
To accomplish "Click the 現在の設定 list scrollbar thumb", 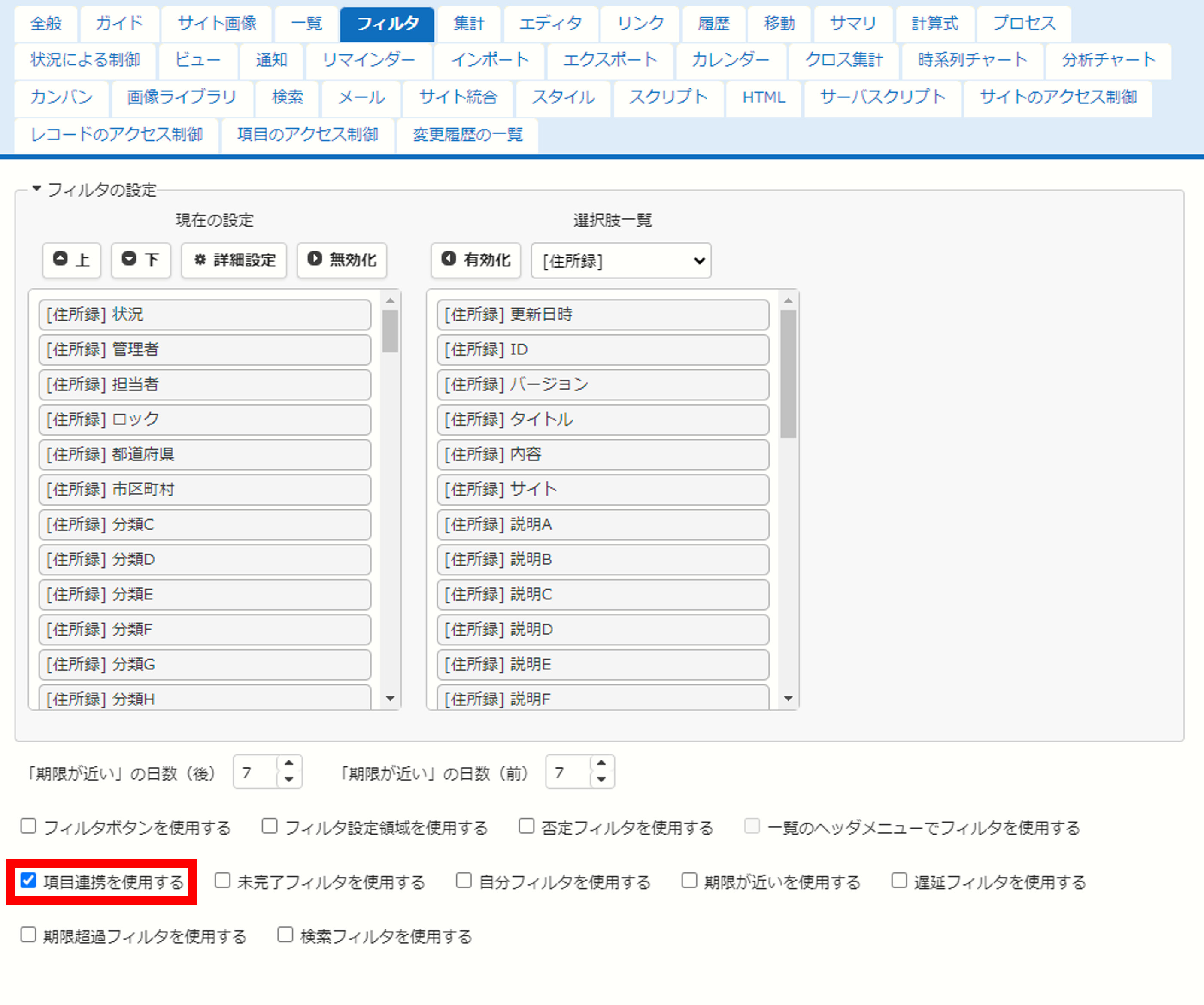I will tap(391, 331).
